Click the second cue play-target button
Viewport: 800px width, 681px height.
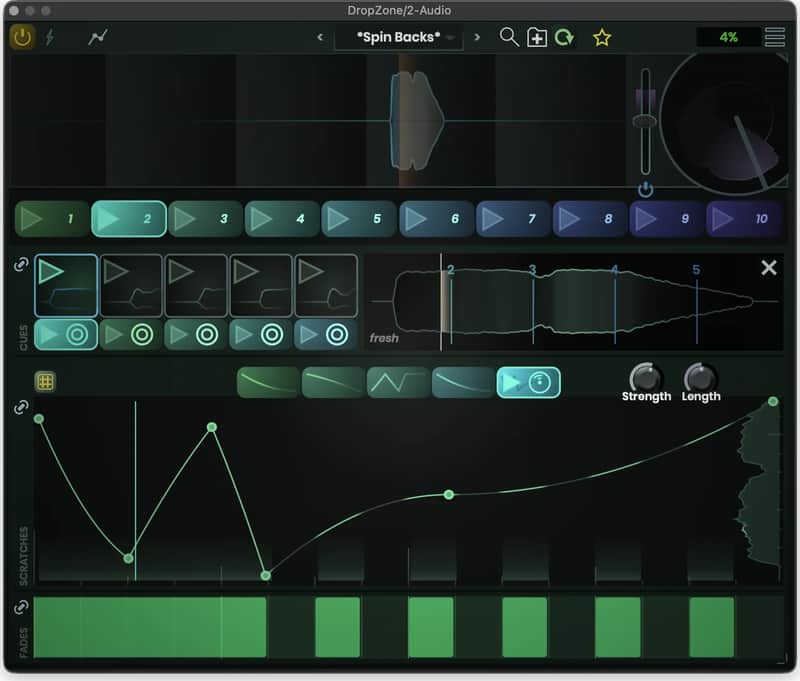[131, 335]
